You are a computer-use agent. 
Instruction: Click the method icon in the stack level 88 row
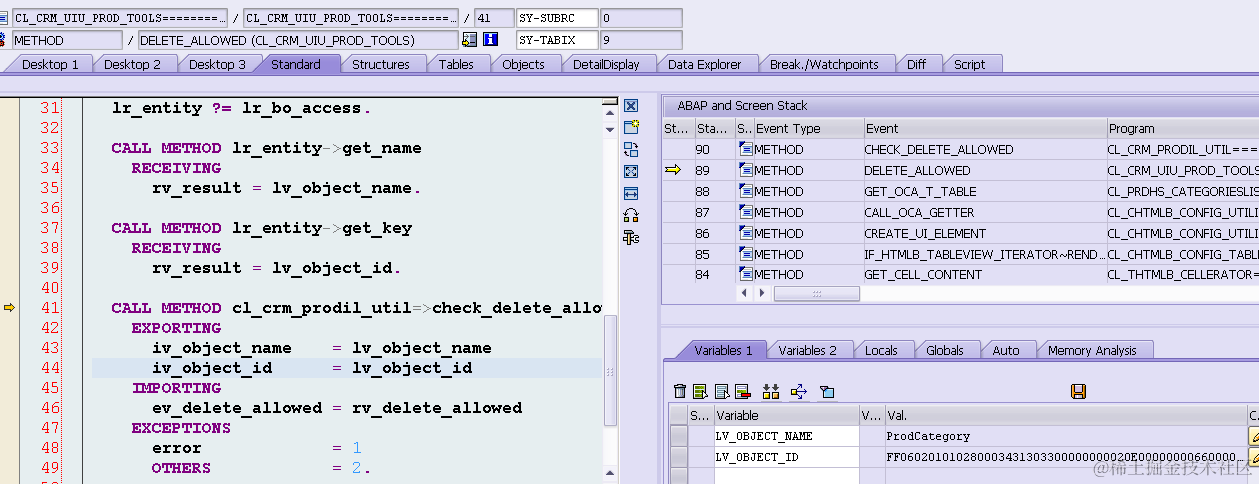745,191
